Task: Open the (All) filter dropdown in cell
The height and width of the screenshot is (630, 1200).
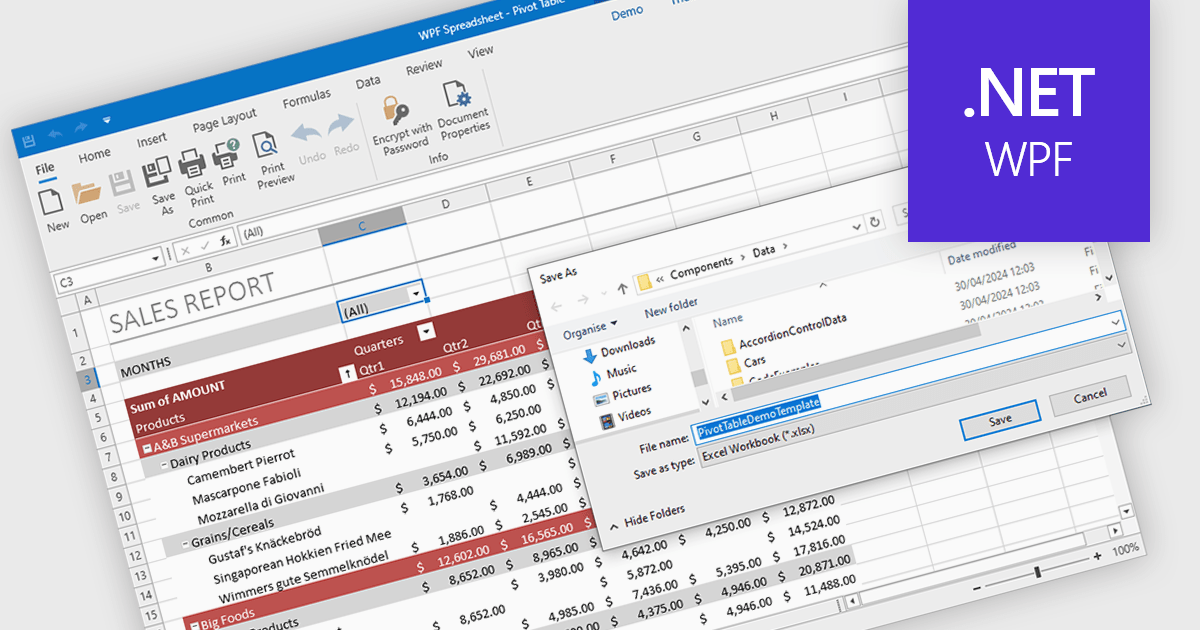Action: (x=415, y=294)
